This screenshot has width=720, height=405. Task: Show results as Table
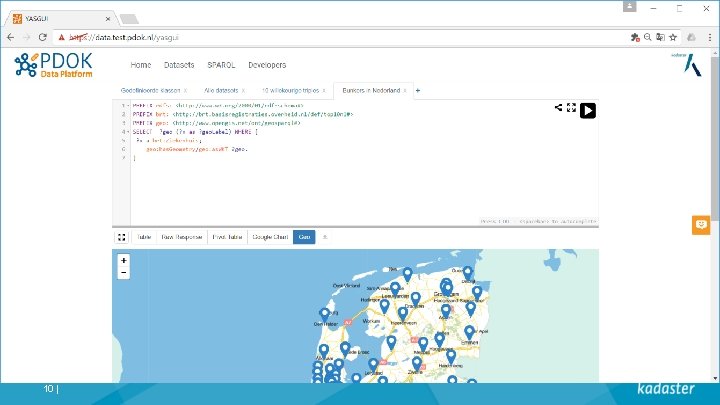tap(144, 237)
